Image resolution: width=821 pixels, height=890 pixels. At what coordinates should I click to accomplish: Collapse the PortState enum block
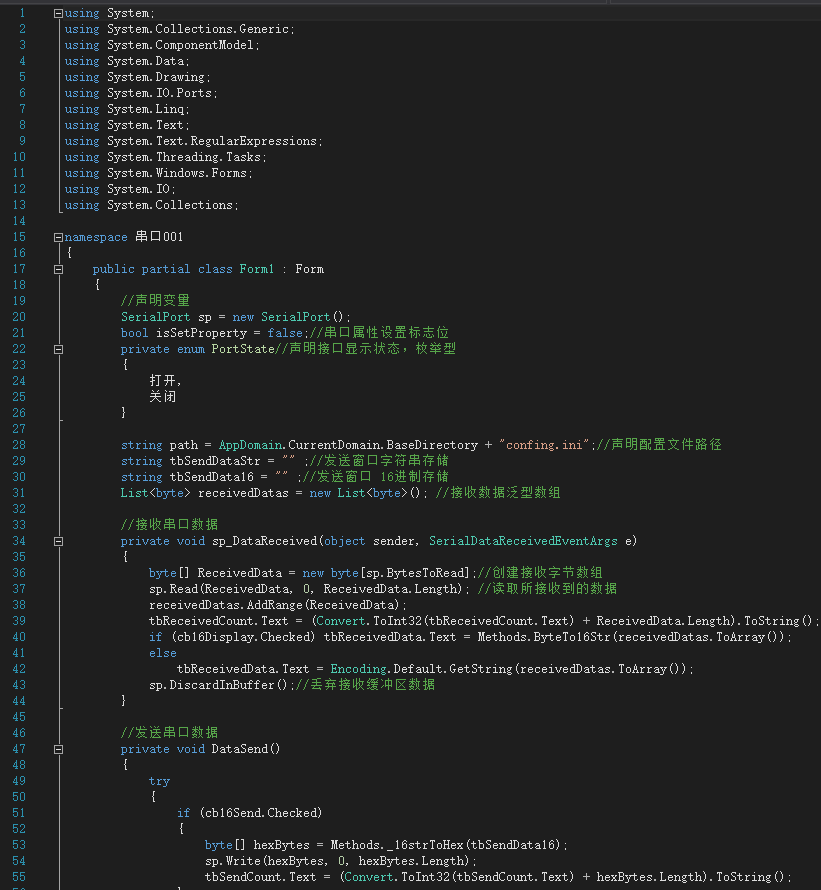58,350
